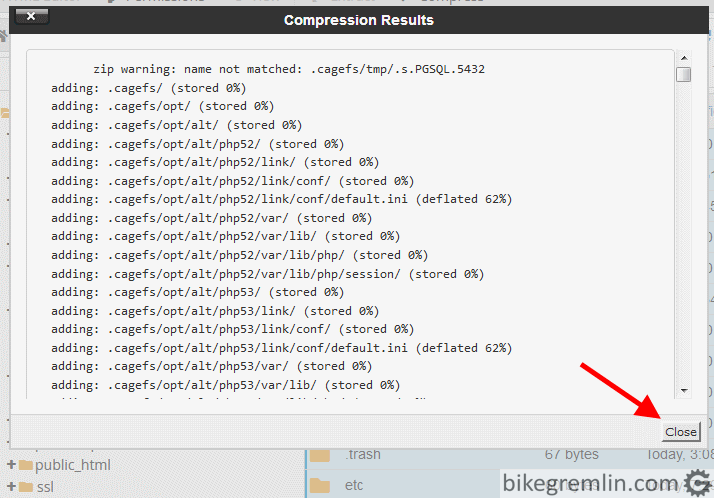
Task: Click the scrollbar up arrow in results
Action: click(683, 58)
